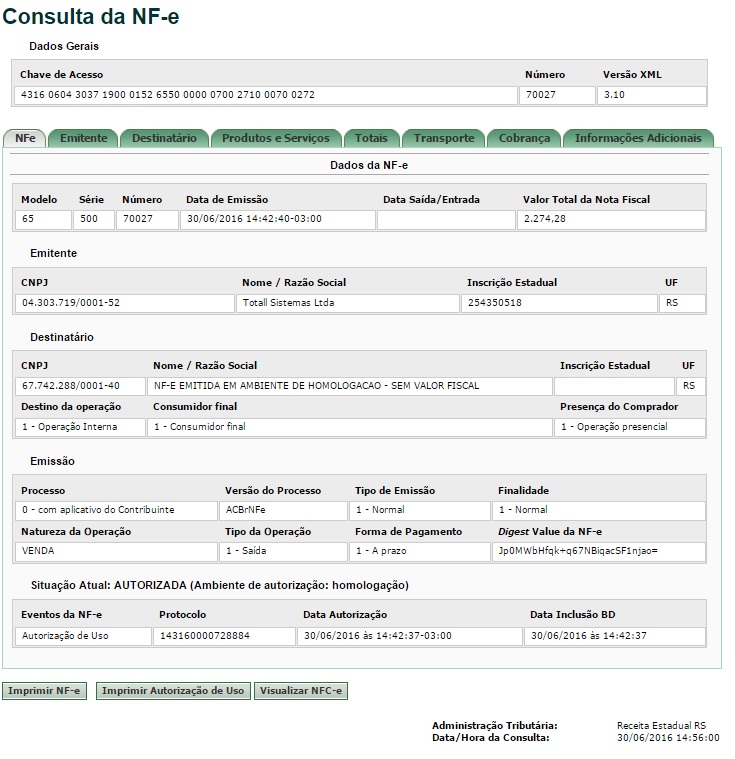Image resolution: width=735 pixels, height=759 pixels.
Task: Click the Data Inclusão BD value
Action: tap(615, 636)
